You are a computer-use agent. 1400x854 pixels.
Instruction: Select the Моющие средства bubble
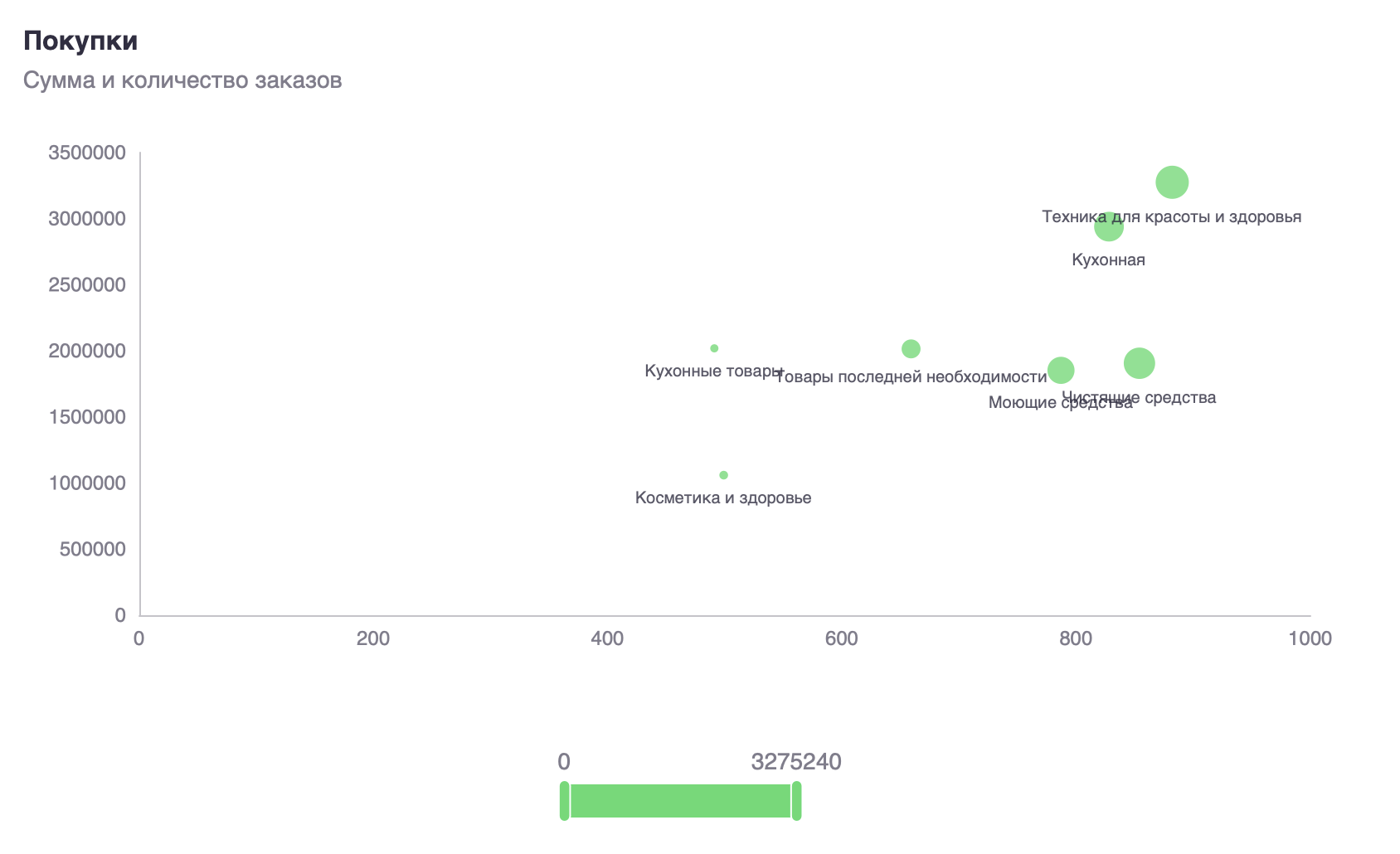1060,370
